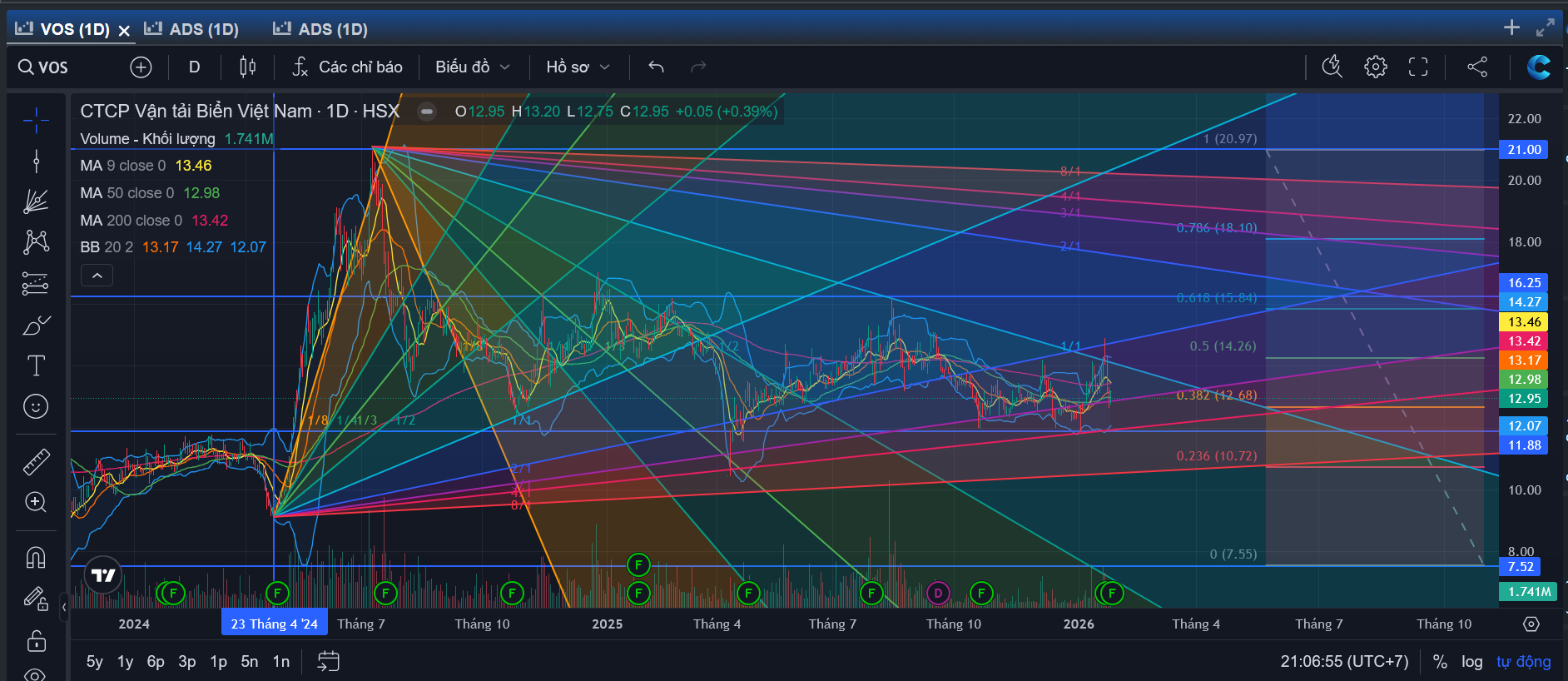This screenshot has height=681, width=1568.
Task: Select the 5y time range
Action: click(x=95, y=662)
